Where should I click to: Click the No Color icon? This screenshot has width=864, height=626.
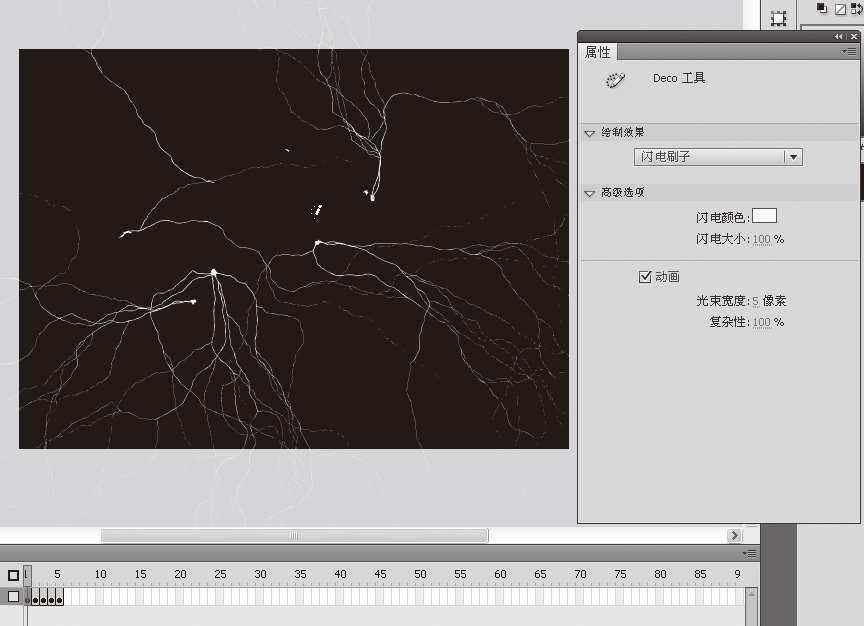tap(840, 9)
